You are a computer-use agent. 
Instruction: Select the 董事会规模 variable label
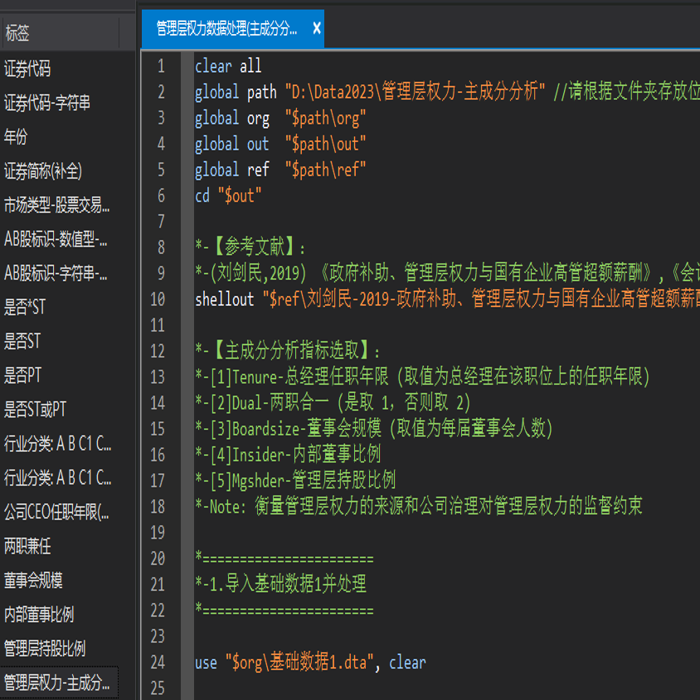point(34,580)
